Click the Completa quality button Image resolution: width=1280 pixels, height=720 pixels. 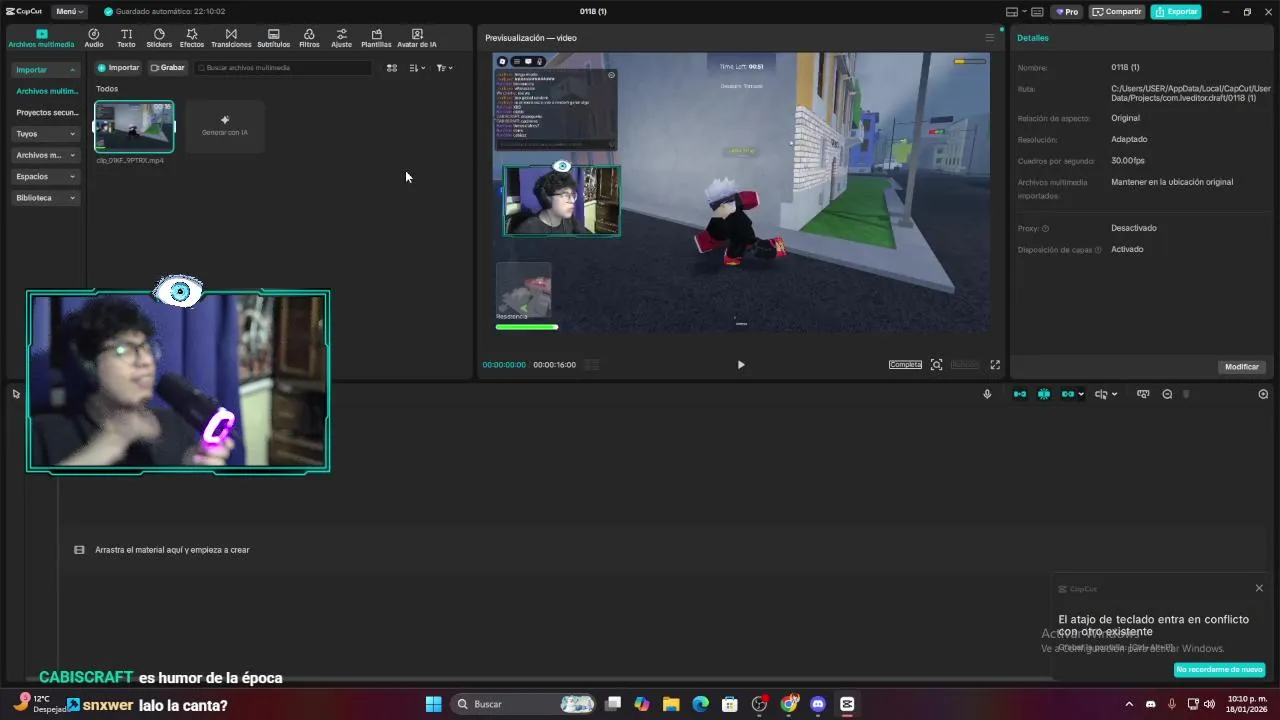point(905,365)
